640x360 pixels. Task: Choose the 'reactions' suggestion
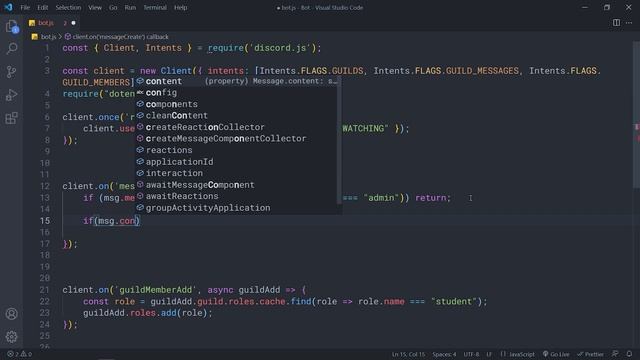238,150
